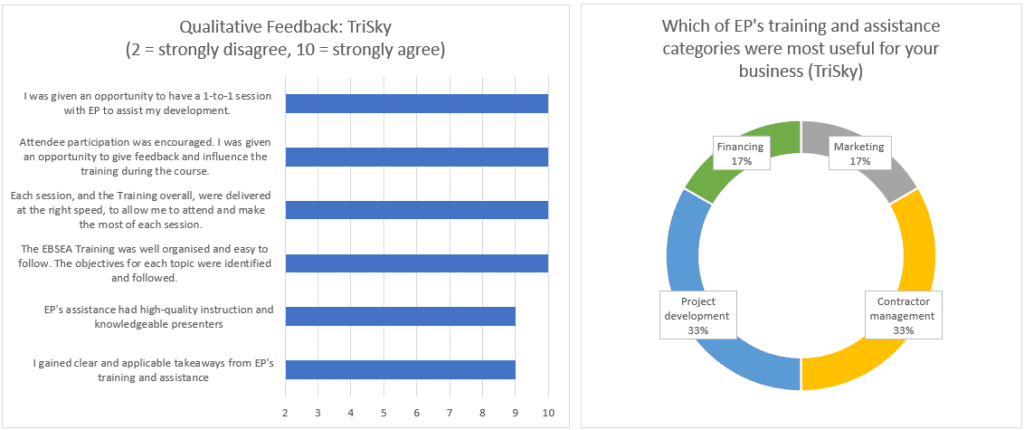This screenshot has width=1024, height=430.
Task: Click axis value 2 on the bar chart
Action: click(286, 412)
